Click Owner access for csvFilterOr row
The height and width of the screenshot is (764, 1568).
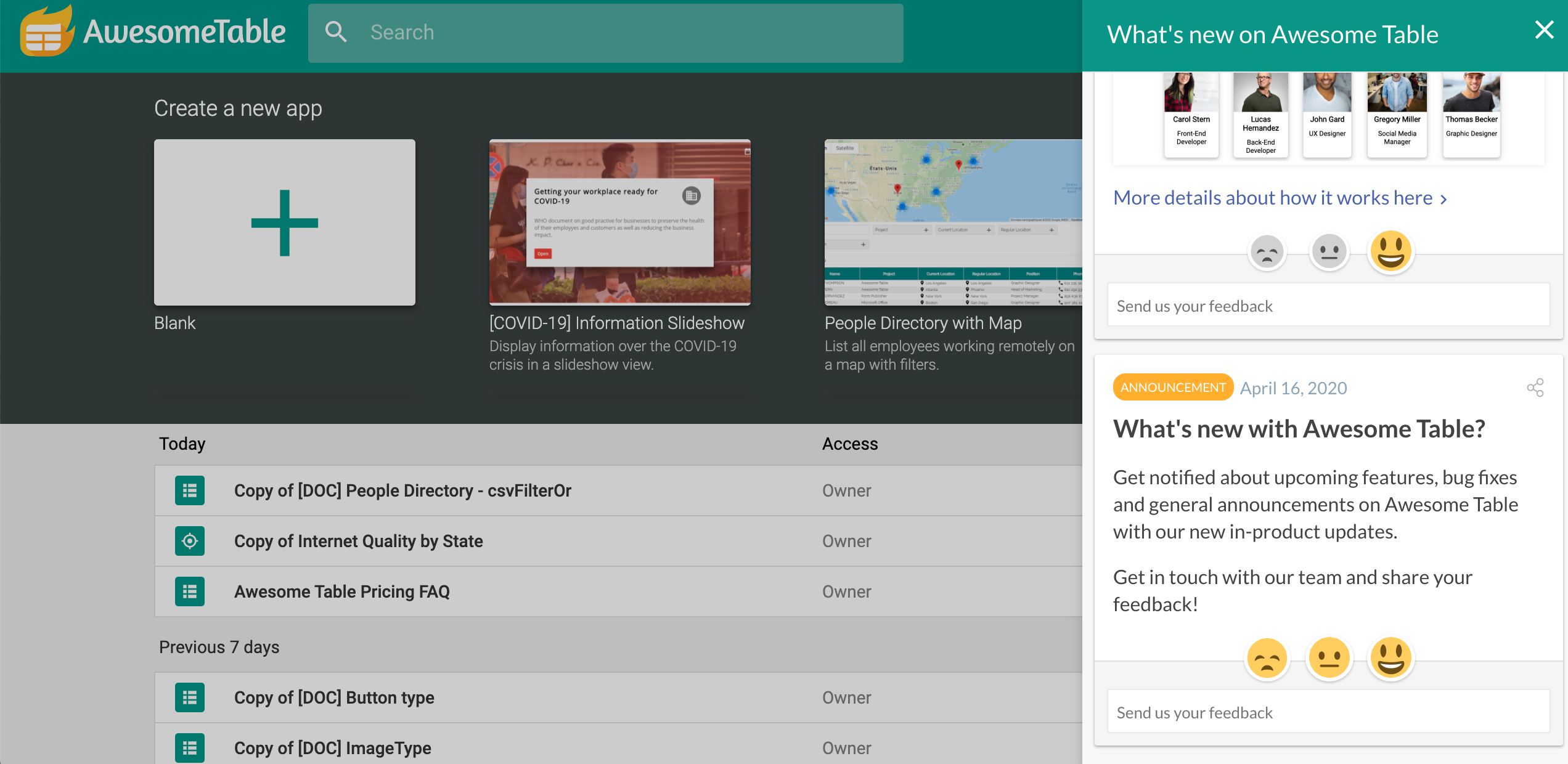click(x=846, y=490)
